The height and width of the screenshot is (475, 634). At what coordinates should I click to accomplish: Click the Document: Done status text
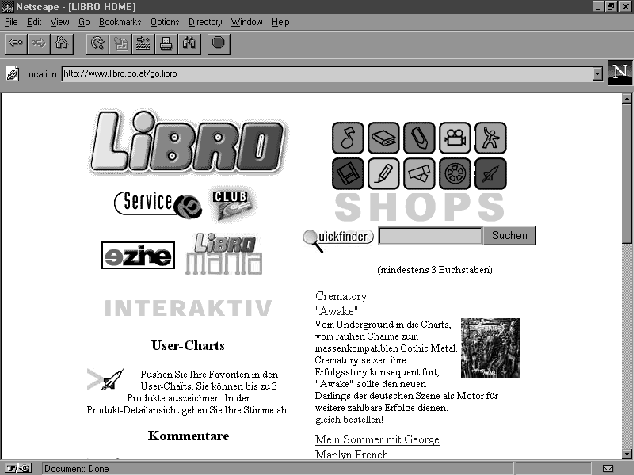pyautogui.click(x=77, y=469)
